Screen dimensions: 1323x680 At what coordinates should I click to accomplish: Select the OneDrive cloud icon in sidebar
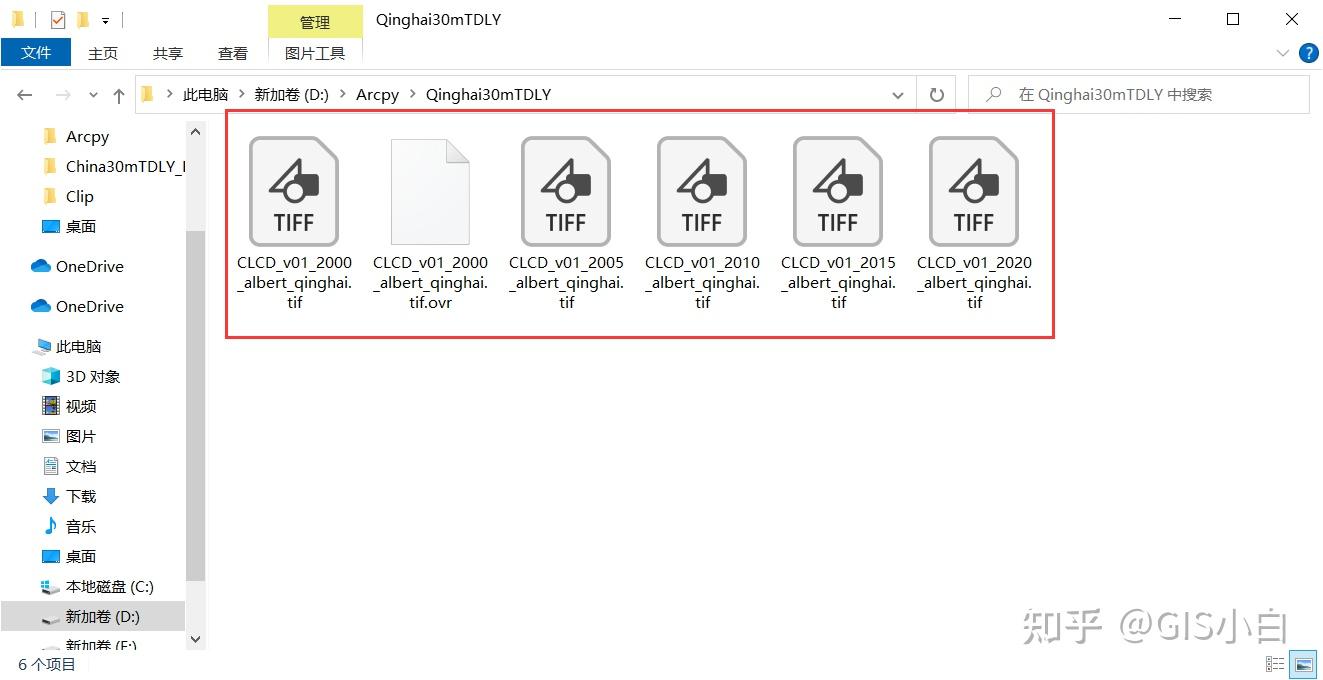click(x=42, y=266)
